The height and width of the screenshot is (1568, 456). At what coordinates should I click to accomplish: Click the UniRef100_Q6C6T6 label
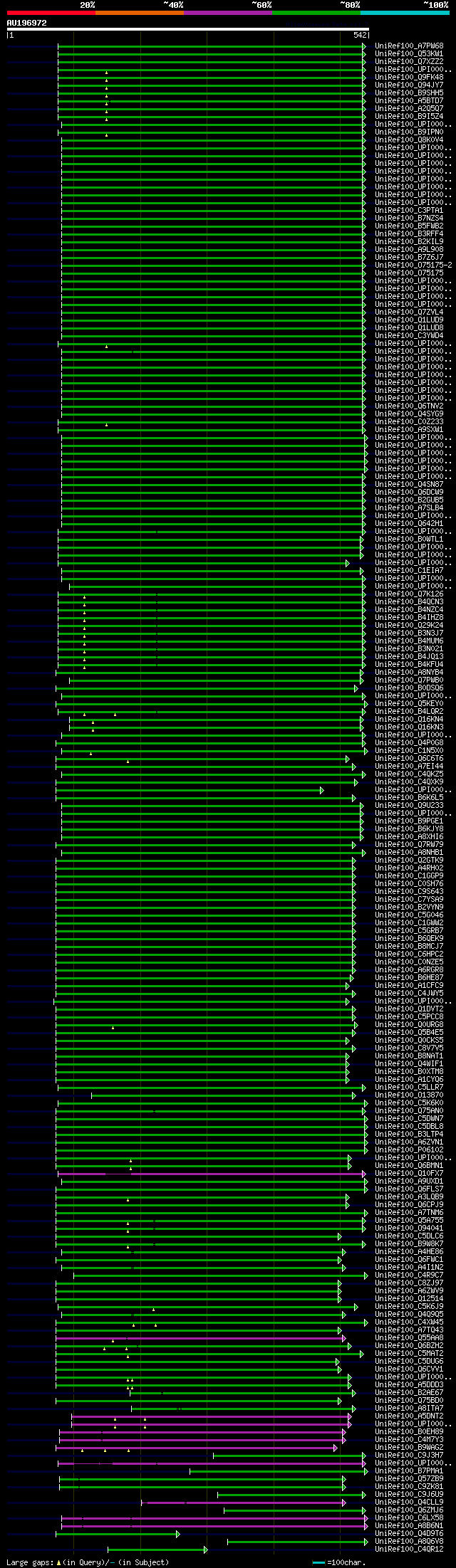point(409,758)
